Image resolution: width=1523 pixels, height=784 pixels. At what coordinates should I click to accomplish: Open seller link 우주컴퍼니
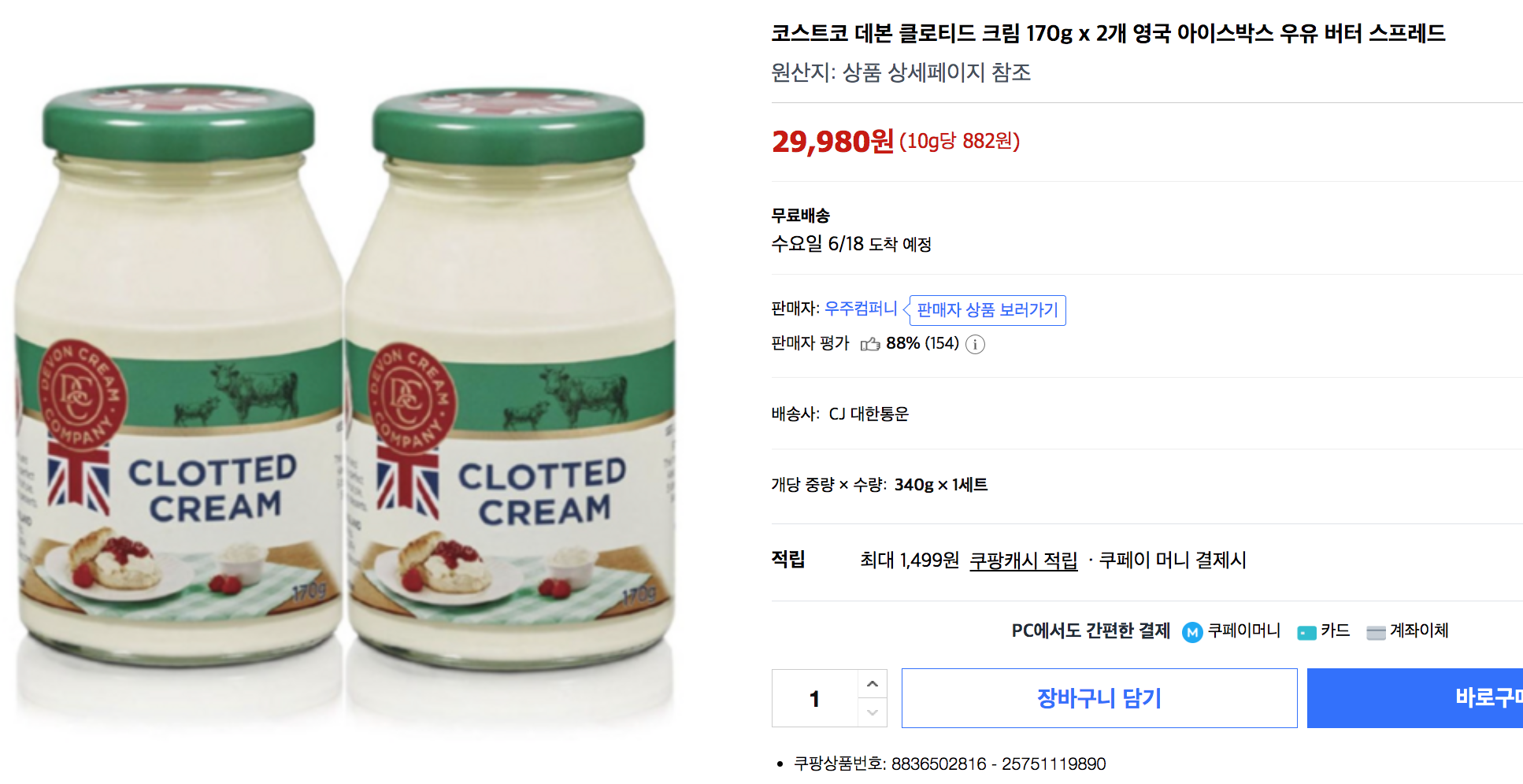point(861,309)
